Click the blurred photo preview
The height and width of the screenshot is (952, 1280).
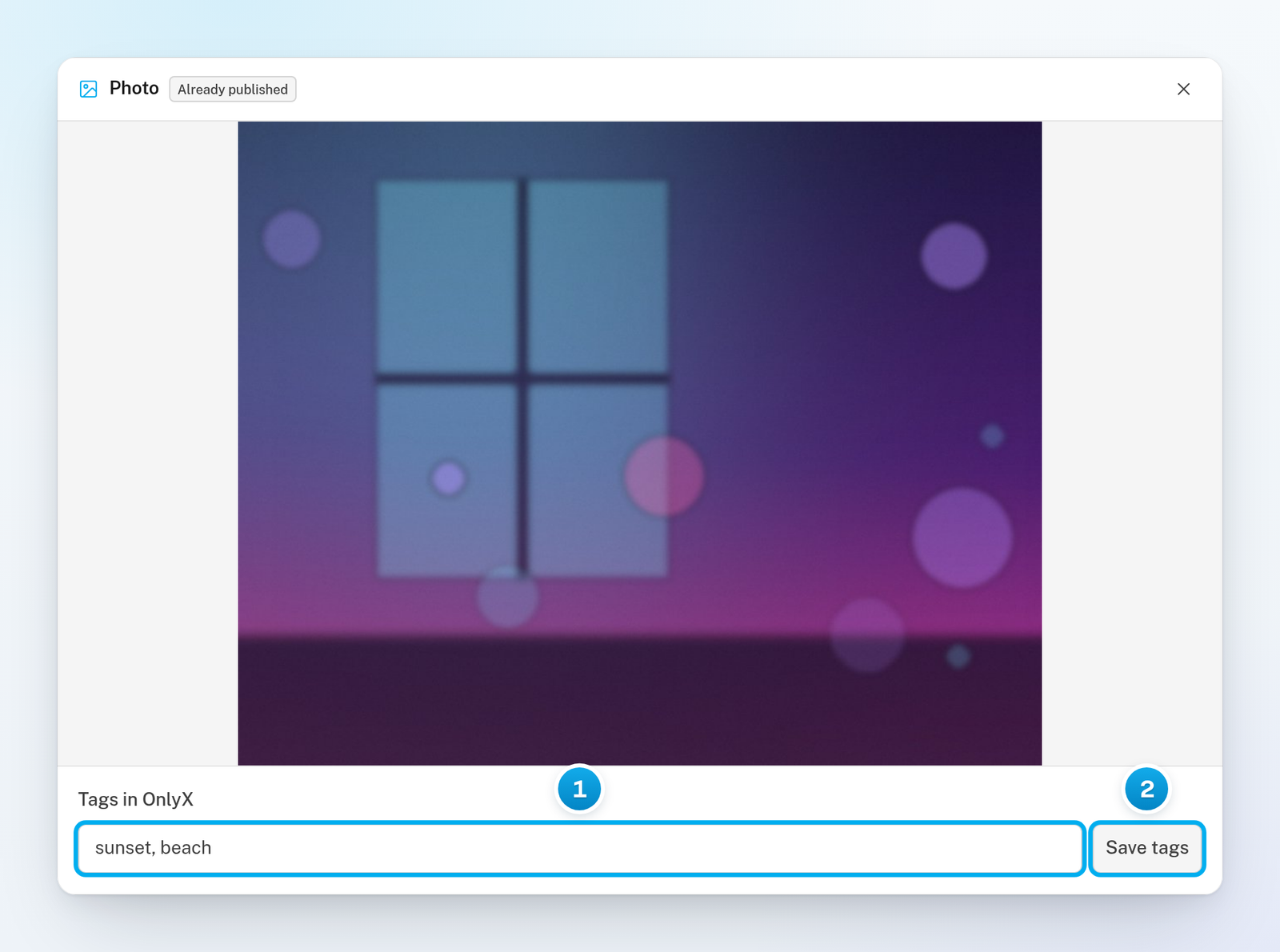pyautogui.click(x=640, y=443)
